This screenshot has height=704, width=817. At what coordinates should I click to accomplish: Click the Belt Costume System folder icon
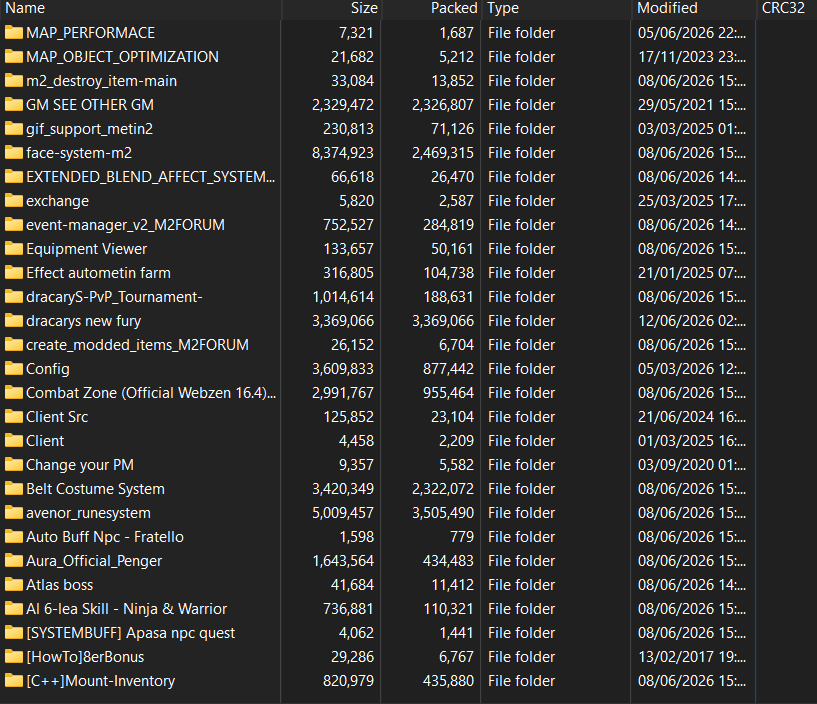[x=14, y=488]
